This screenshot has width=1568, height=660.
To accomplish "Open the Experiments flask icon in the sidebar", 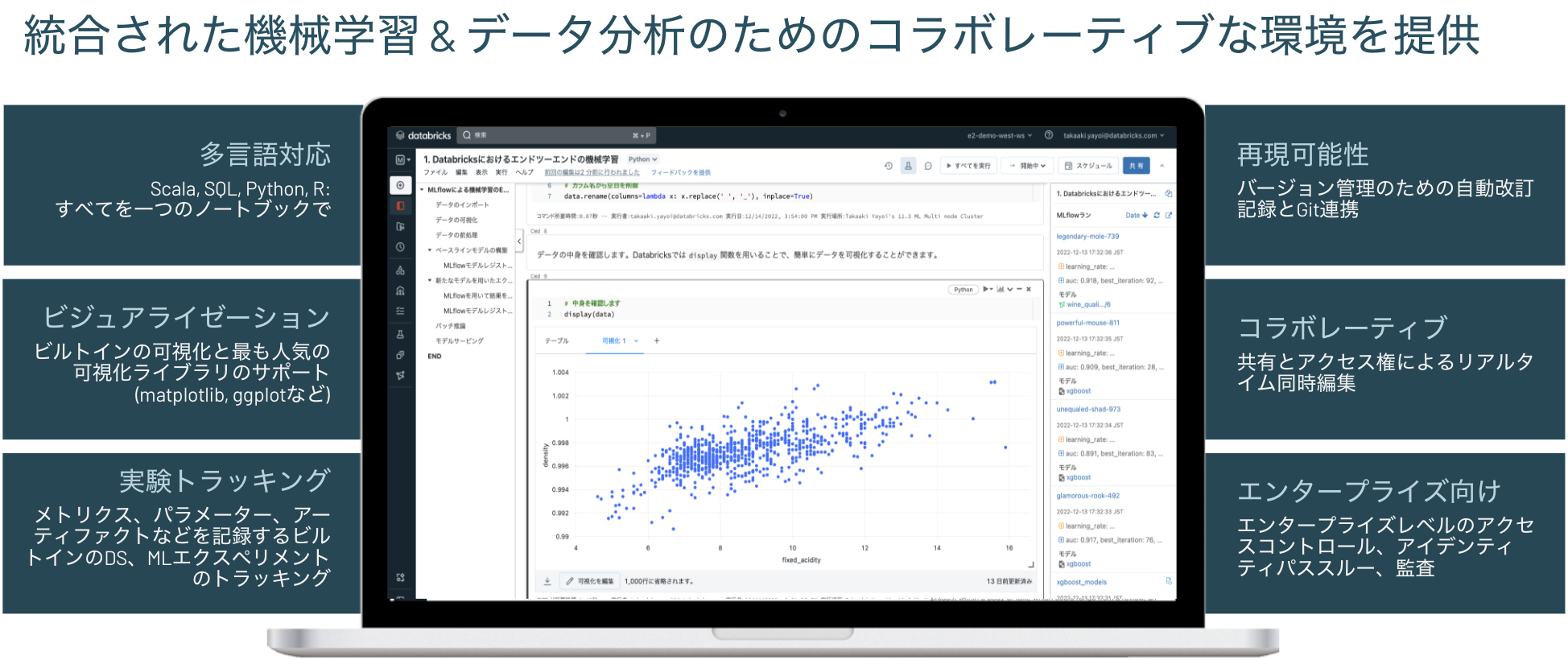I will click(x=400, y=334).
